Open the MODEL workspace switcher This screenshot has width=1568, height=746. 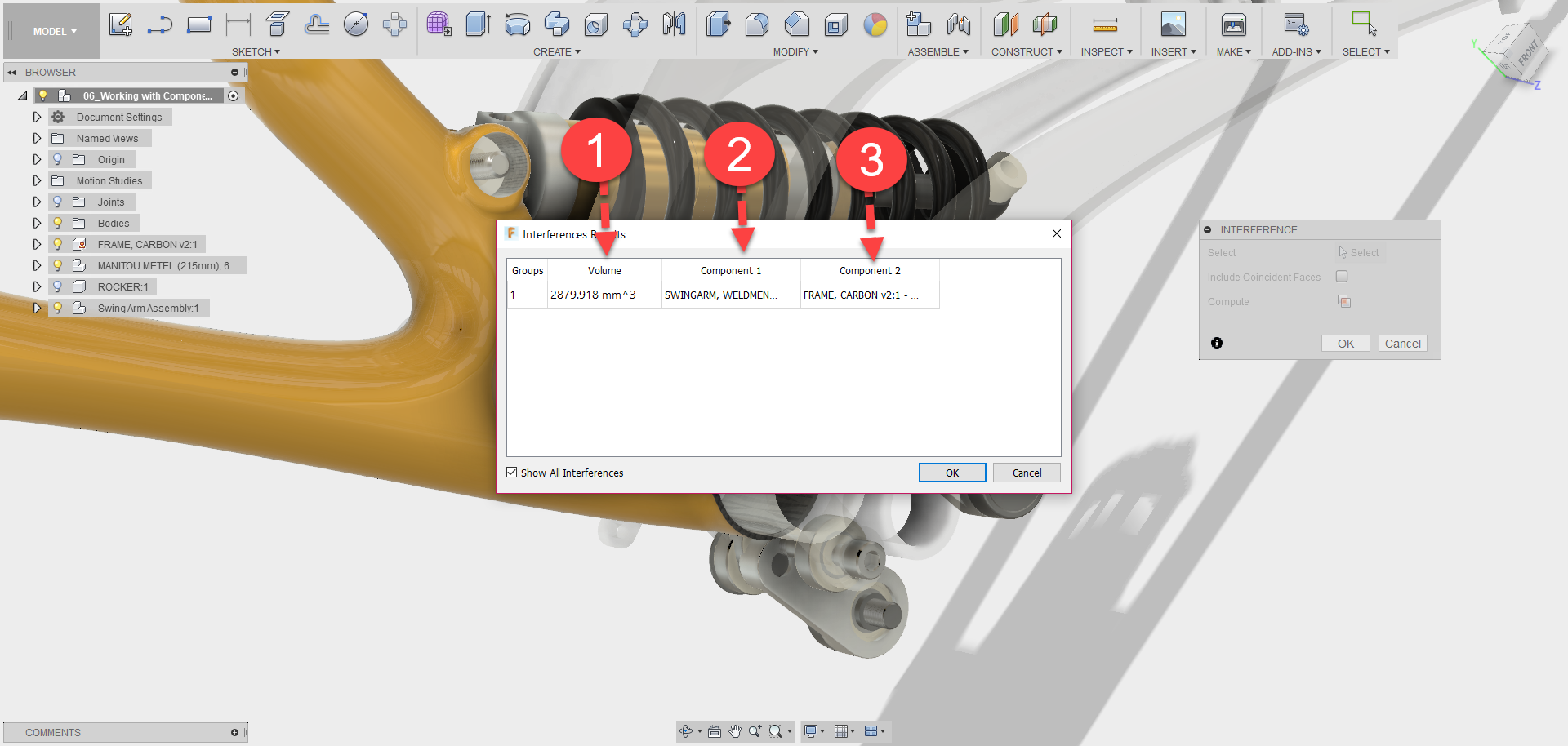click(x=51, y=31)
